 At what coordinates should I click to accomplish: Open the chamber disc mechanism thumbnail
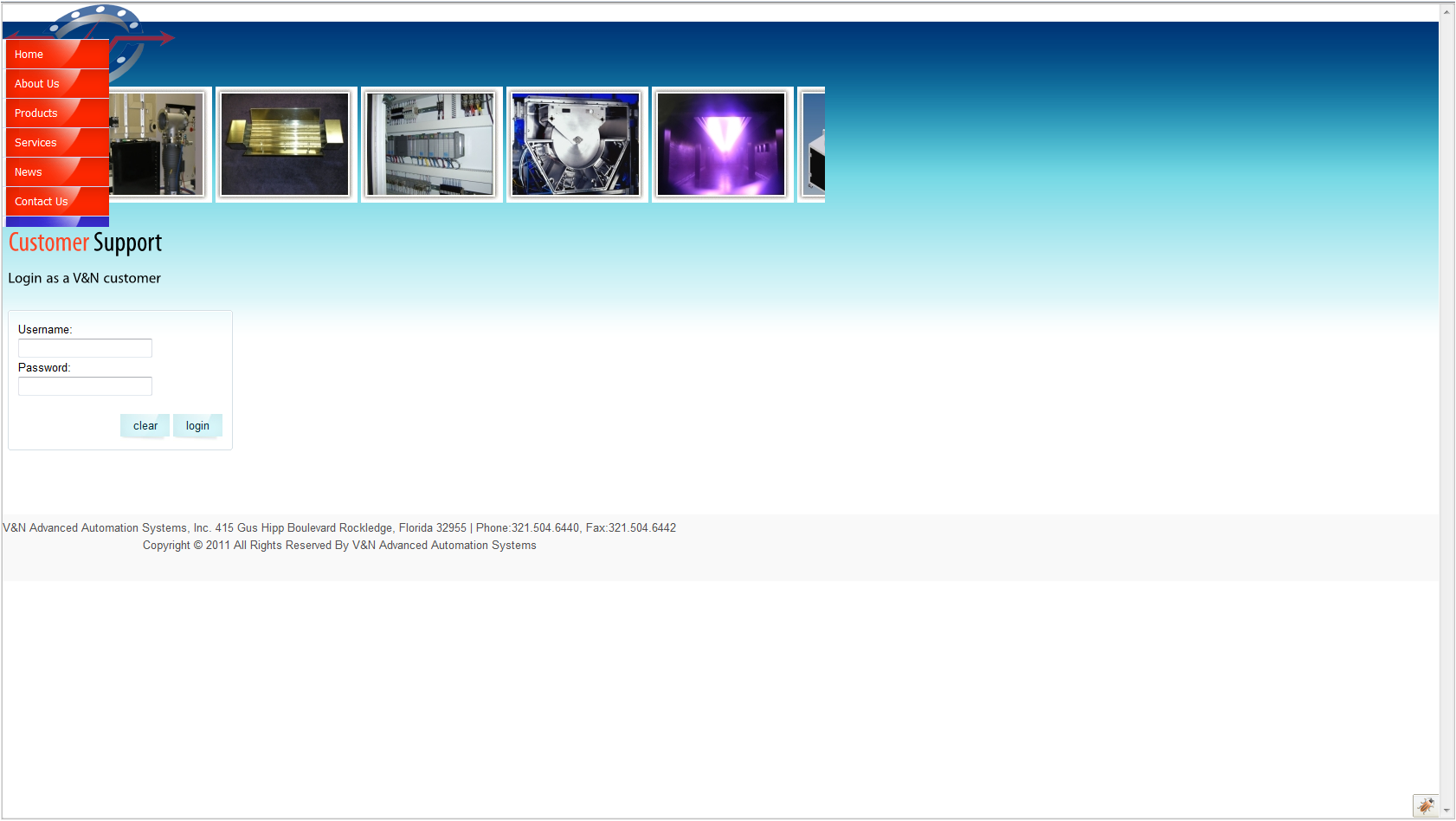pyautogui.click(x=577, y=145)
